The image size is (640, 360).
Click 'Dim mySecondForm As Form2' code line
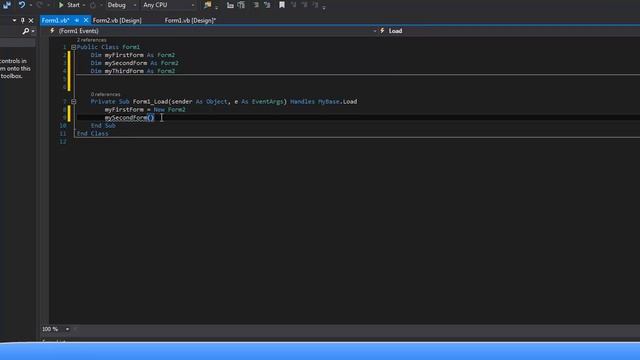[x=134, y=63]
